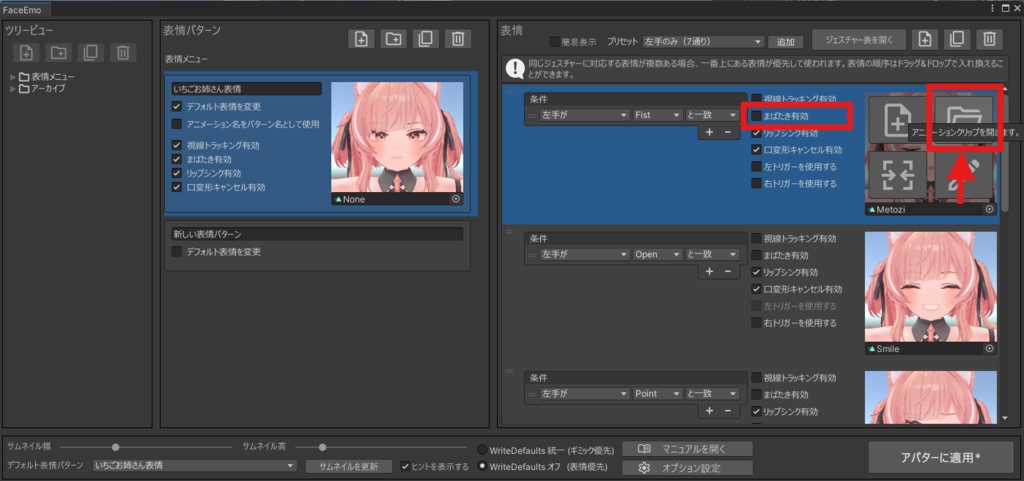Select the 表情メニュー folder in the tree
Image resolution: width=1024 pixels, height=481 pixels.
[46, 77]
